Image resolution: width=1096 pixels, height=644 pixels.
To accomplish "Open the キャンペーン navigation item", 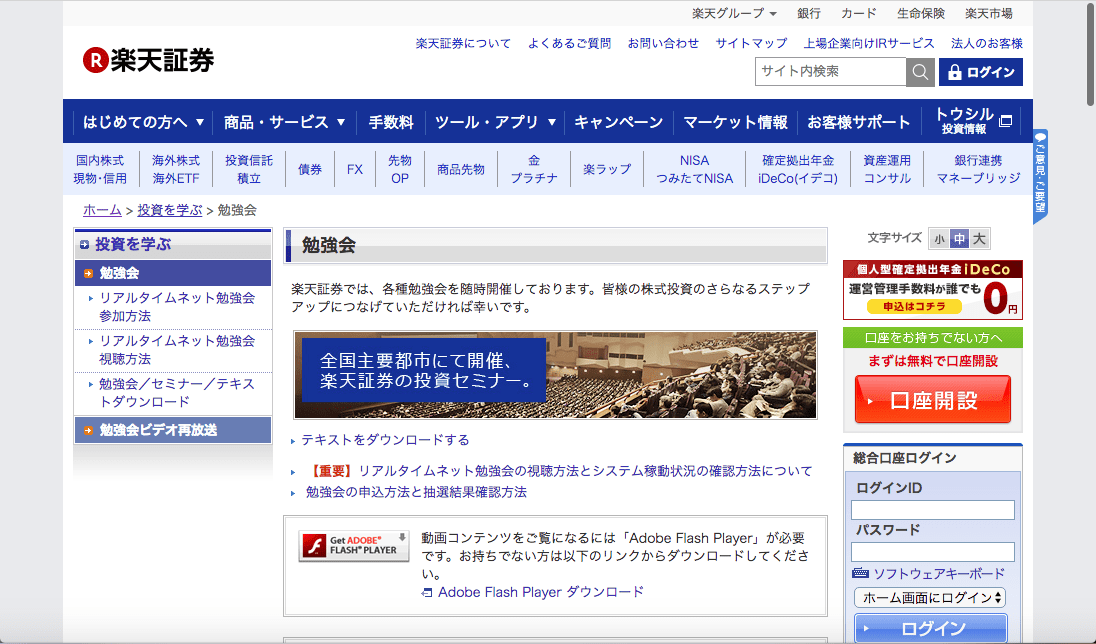I will (x=618, y=122).
